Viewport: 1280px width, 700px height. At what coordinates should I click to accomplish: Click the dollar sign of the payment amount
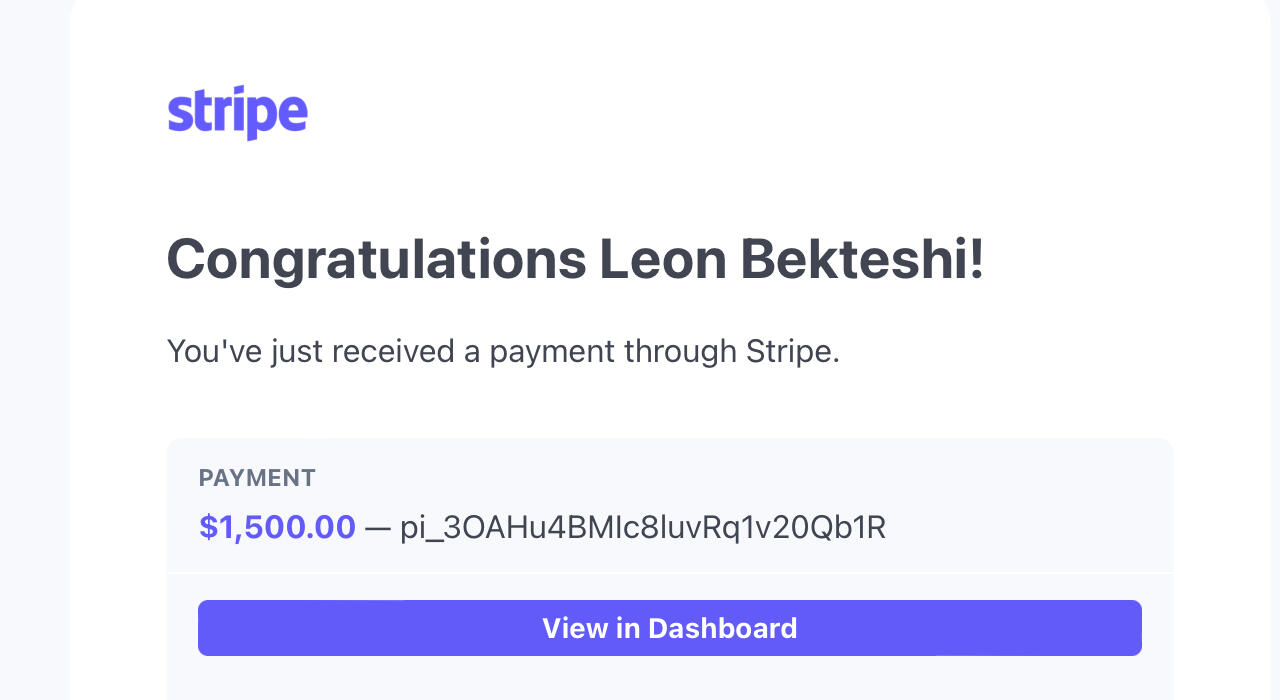tap(207, 527)
